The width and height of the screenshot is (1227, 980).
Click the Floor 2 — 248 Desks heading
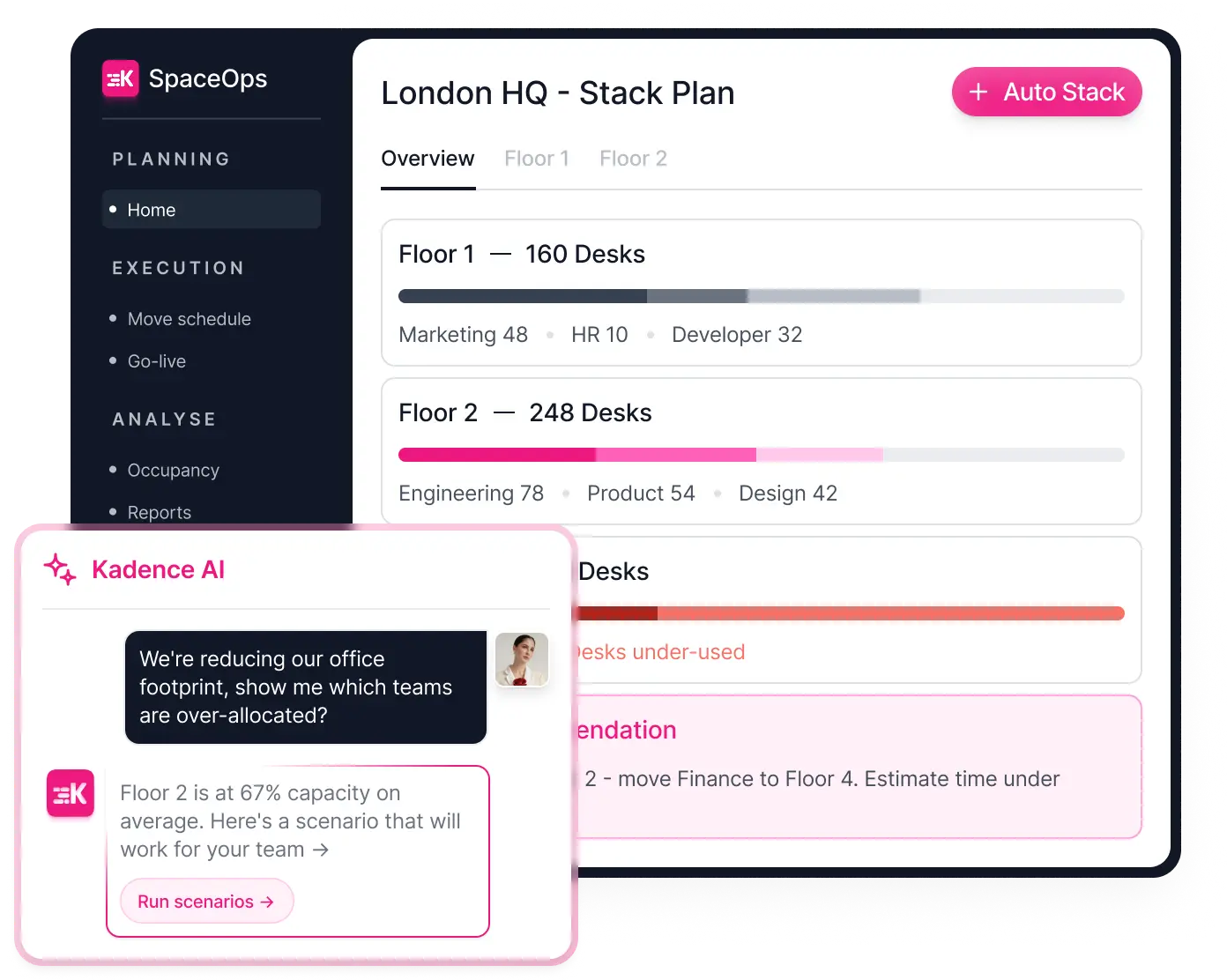[524, 413]
